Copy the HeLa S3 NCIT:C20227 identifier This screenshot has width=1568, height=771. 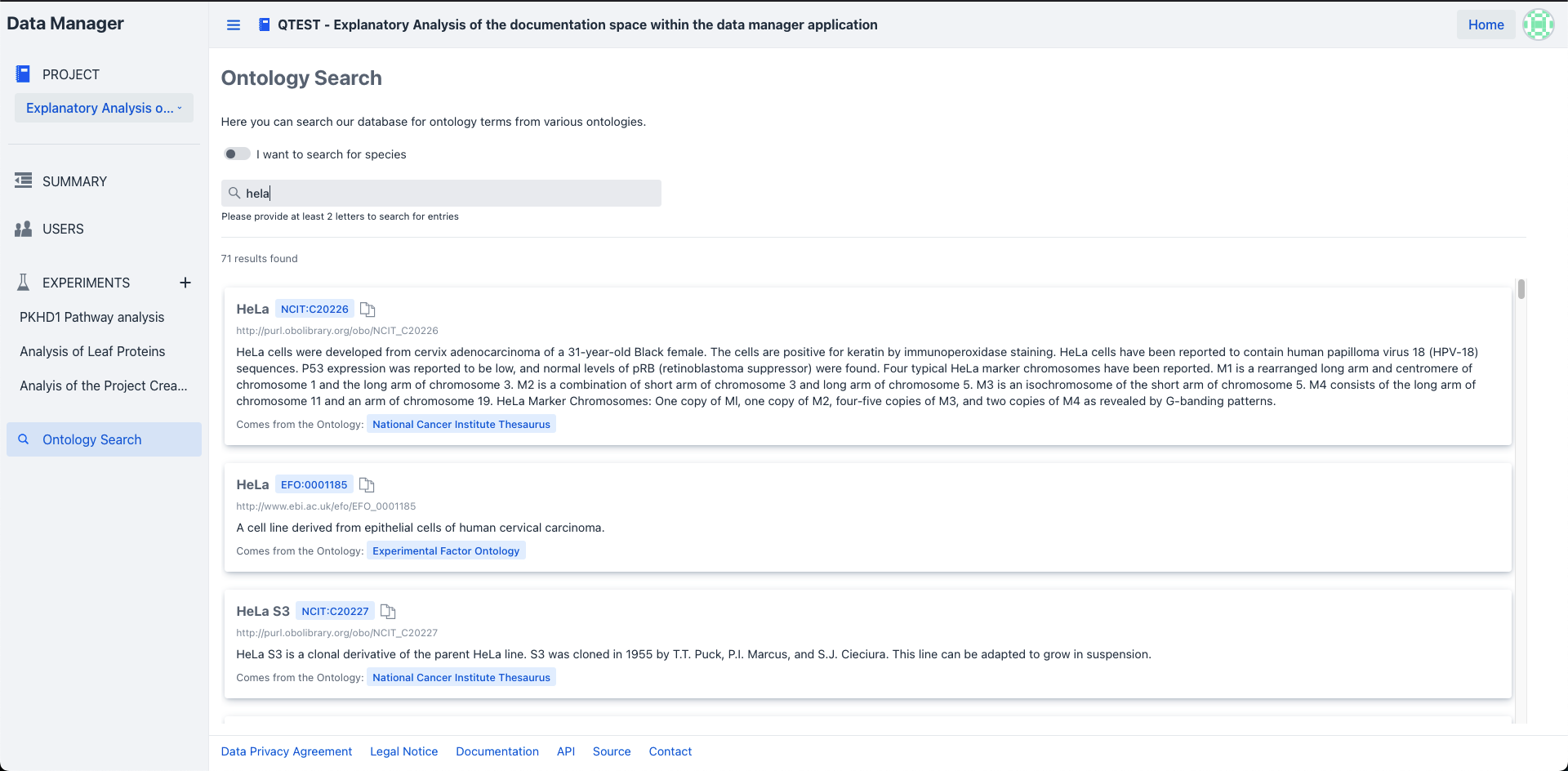click(388, 612)
